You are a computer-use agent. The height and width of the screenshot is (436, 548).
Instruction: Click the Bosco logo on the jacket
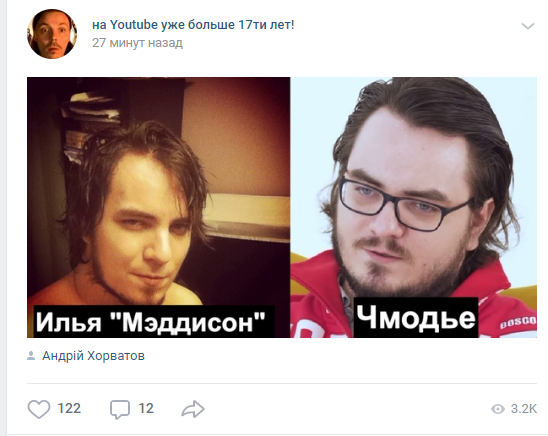tap(518, 322)
